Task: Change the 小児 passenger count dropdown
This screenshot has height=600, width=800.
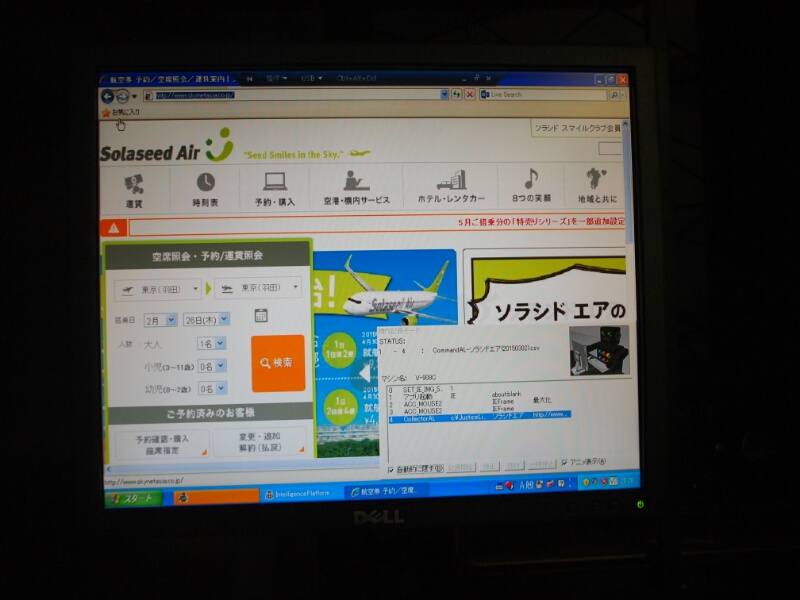Action: 211,366
